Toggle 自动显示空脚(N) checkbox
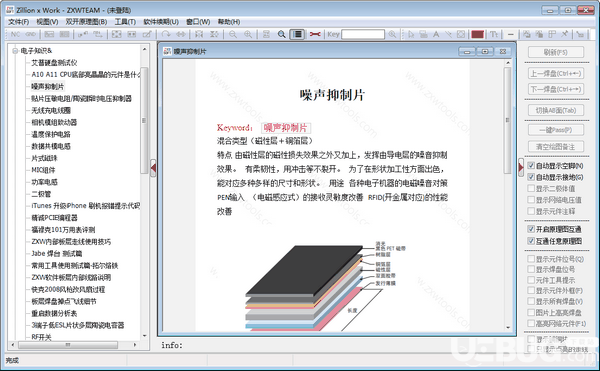 coord(531,166)
